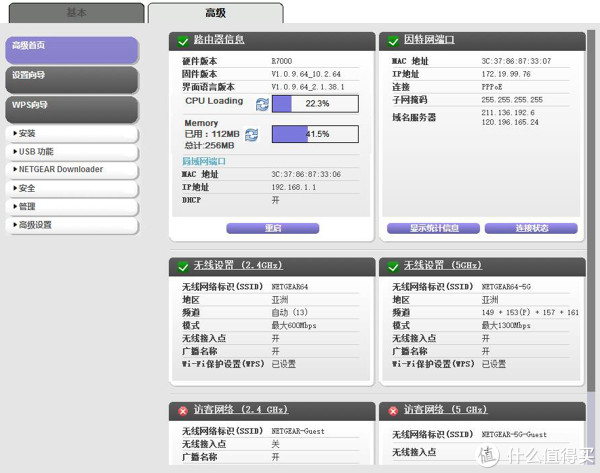Click SSID value NETGEAR64
The height and width of the screenshot is (473, 600).
pos(290,287)
